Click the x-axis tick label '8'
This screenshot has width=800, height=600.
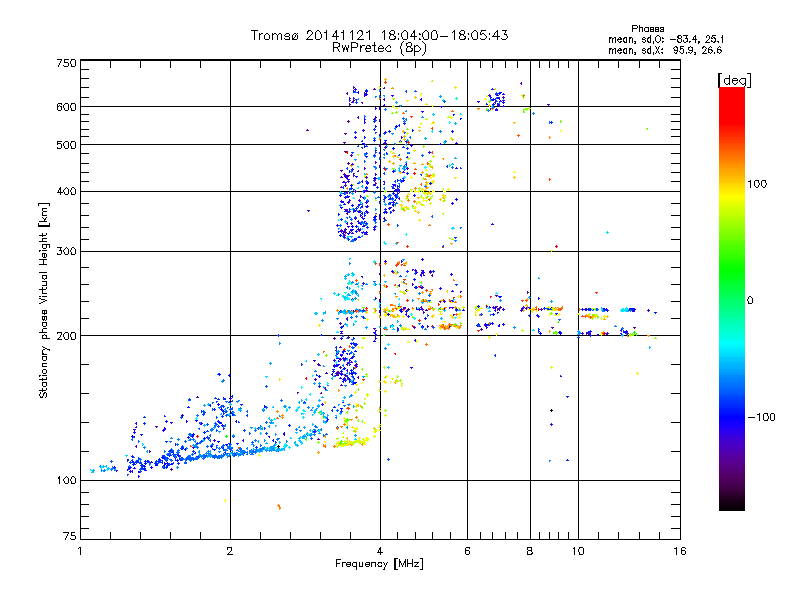click(x=530, y=551)
